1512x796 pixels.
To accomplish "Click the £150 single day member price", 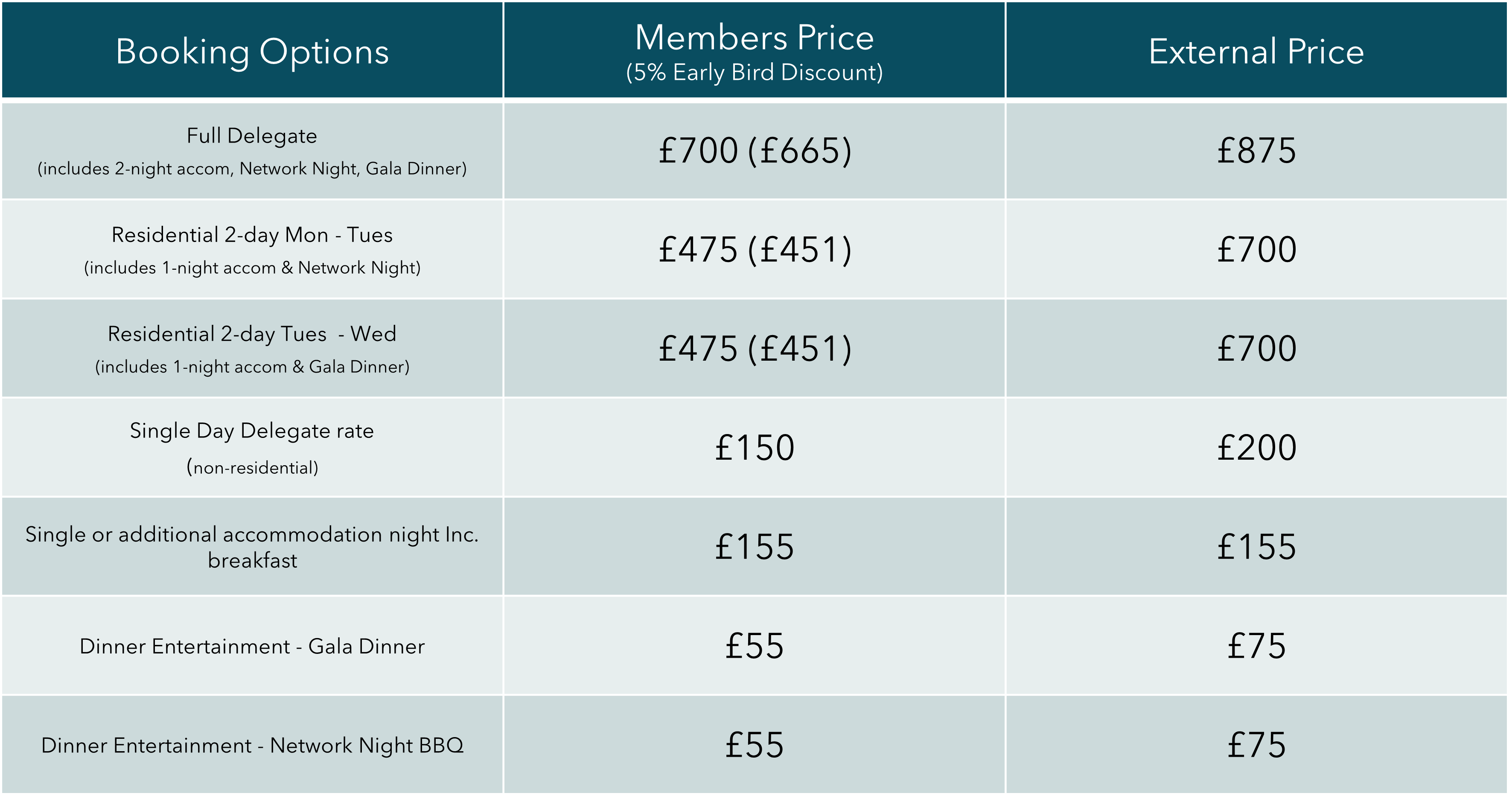I will 754,448.
